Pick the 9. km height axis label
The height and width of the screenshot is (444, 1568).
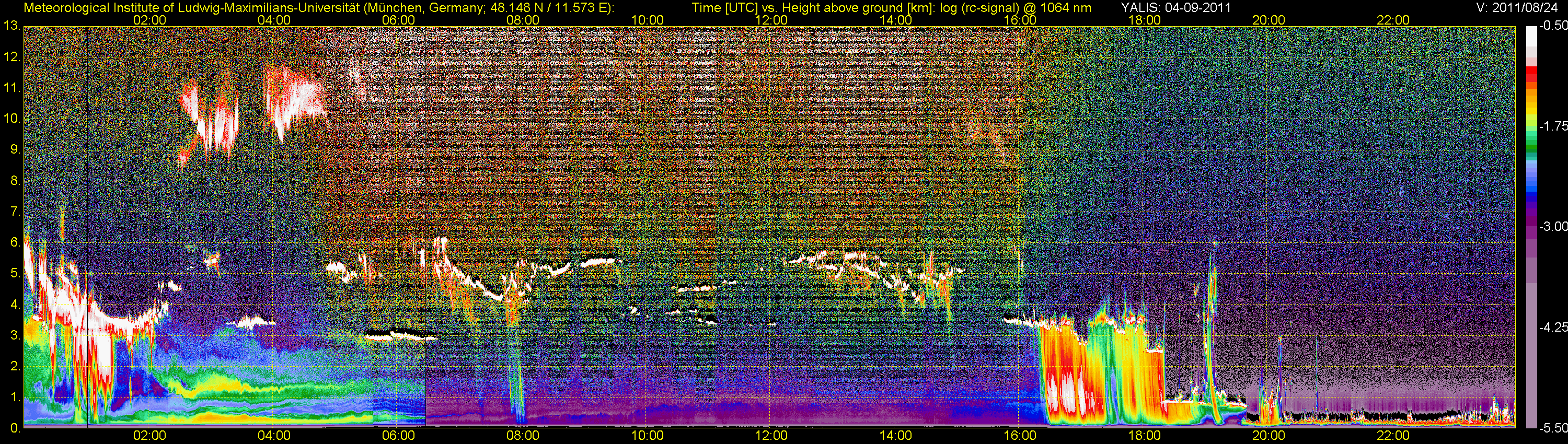(x=15, y=149)
